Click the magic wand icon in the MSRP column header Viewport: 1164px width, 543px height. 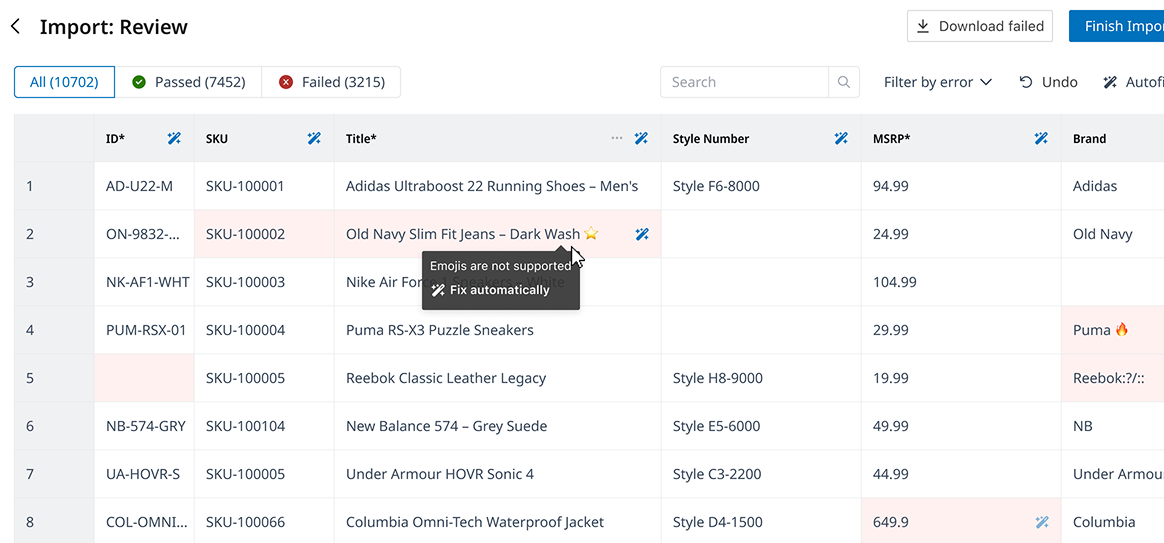1042,138
